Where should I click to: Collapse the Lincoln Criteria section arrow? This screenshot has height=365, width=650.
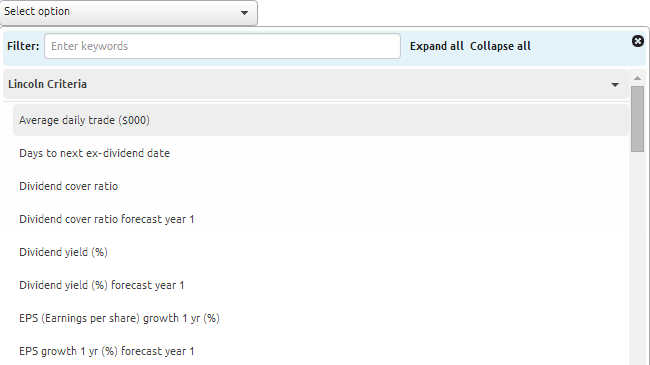click(615, 85)
